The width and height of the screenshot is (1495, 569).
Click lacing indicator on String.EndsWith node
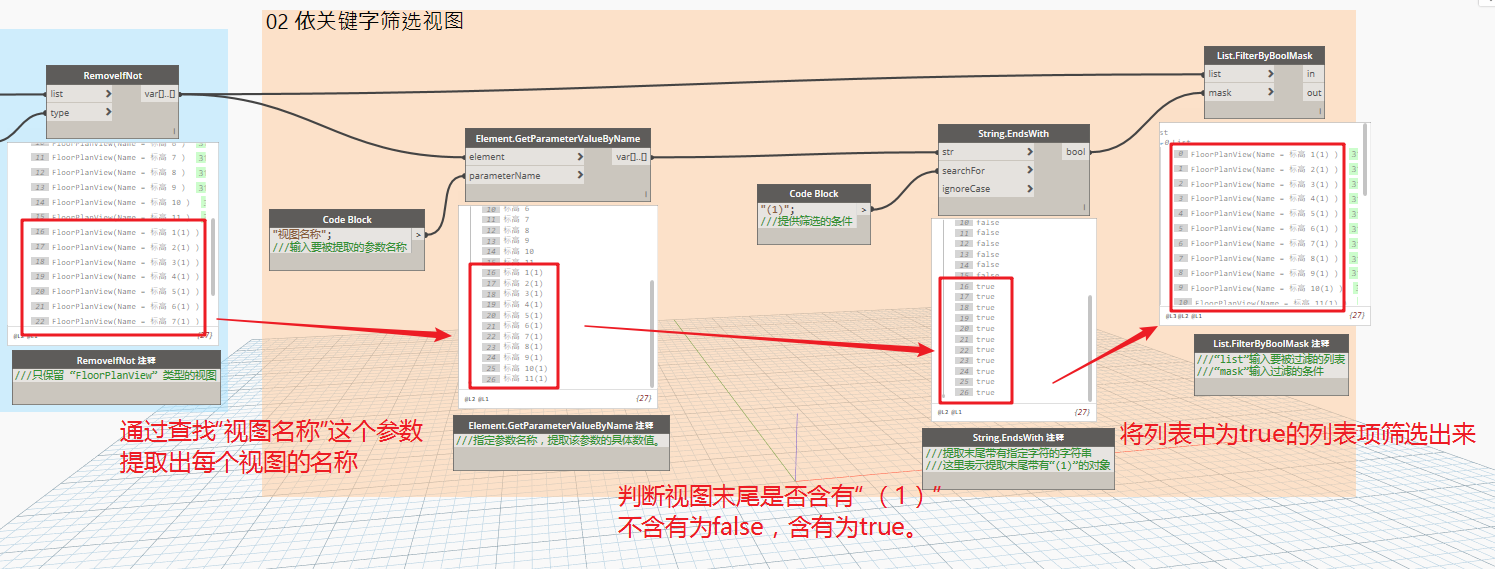(1084, 208)
